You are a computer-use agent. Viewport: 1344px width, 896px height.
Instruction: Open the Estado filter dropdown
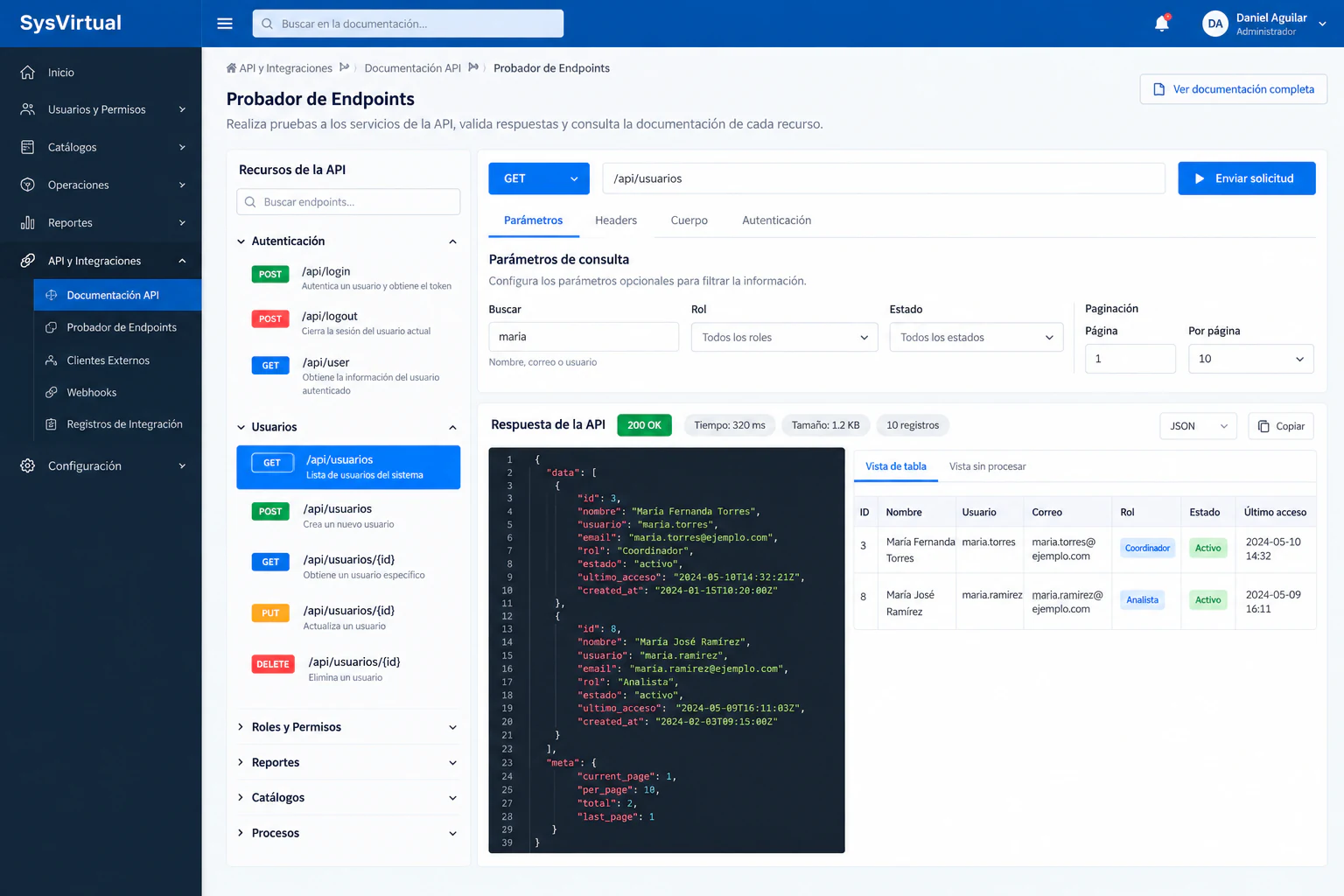click(x=976, y=337)
